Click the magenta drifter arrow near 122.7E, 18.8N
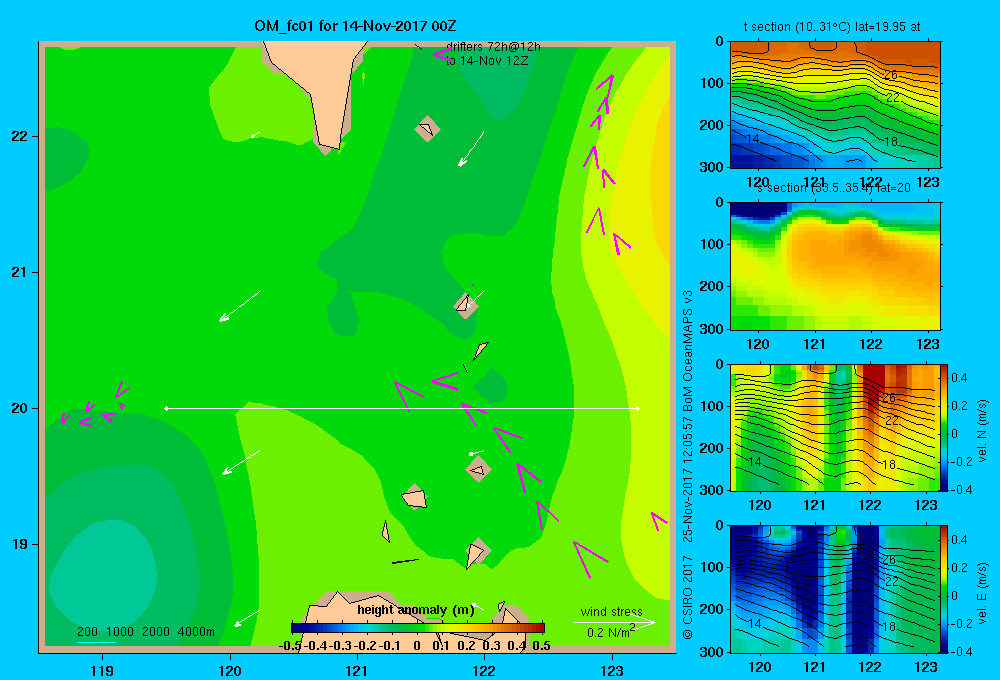The height and width of the screenshot is (680, 1000). (589, 558)
